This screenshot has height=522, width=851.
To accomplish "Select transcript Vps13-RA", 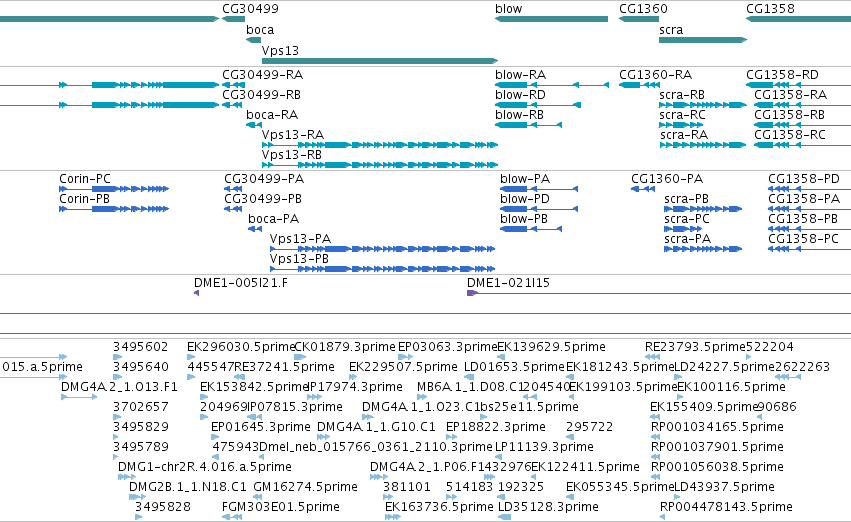I will click(380, 145).
